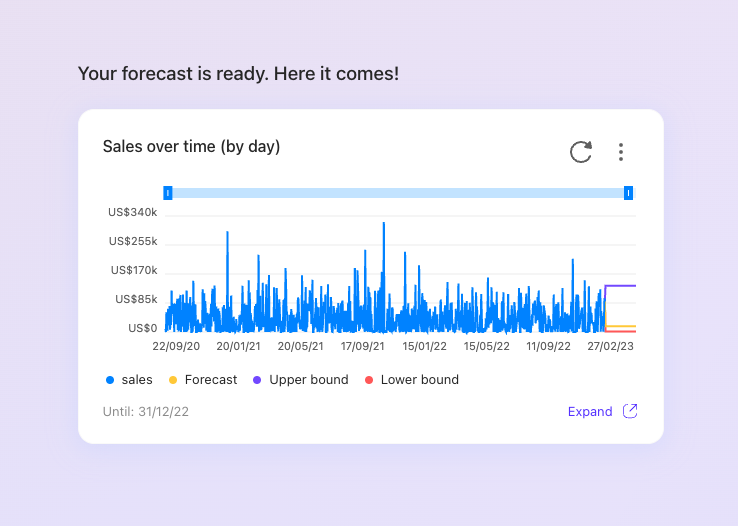Click the 17/09/21 x-axis date label

pyautogui.click(x=363, y=346)
